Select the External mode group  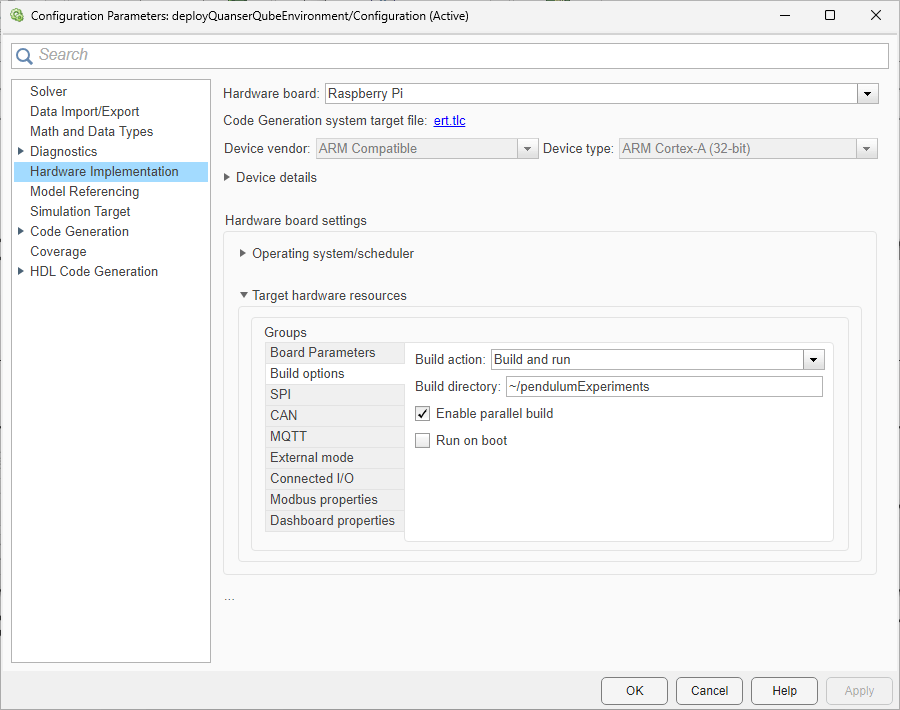point(311,457)
